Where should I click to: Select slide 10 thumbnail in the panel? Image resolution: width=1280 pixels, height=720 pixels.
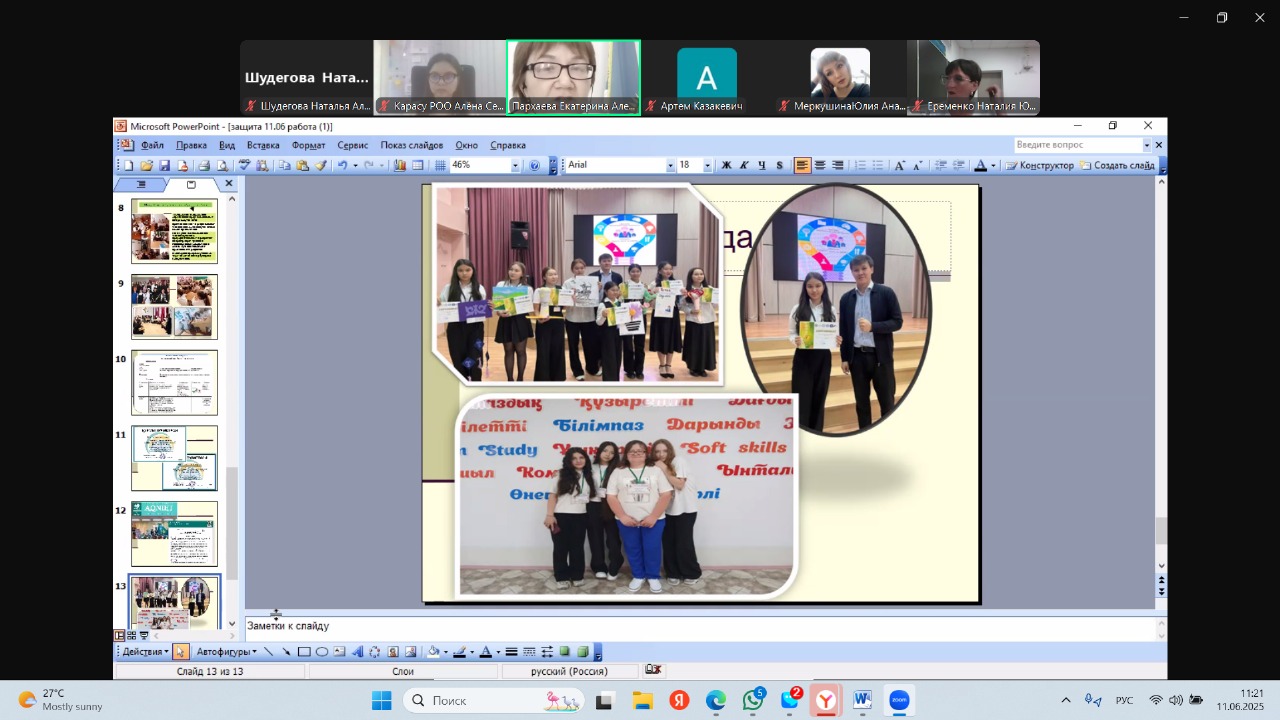pos(174,383)
